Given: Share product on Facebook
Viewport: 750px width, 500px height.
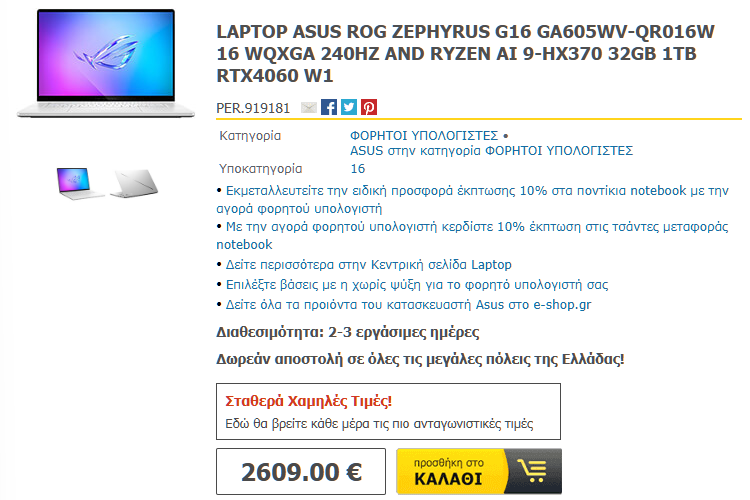Looking at the screenshot, I should [329, 107].
